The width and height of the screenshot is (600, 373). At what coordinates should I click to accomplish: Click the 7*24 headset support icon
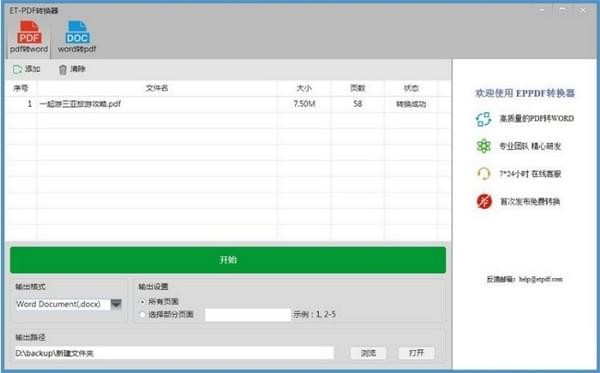tap(484, 174)
